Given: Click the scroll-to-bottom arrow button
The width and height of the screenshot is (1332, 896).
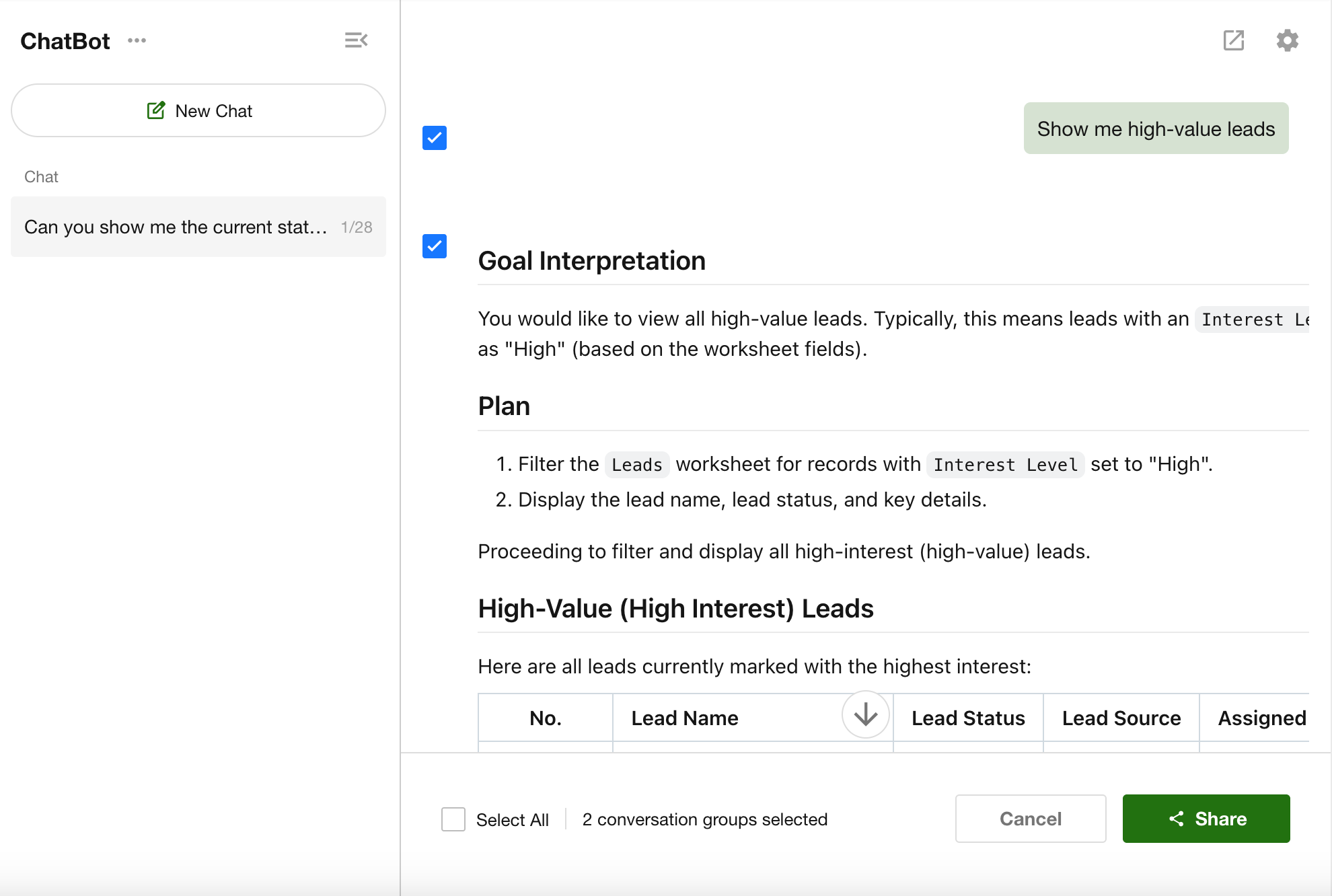Looking at the screenshot, I should tap(865, 714).
